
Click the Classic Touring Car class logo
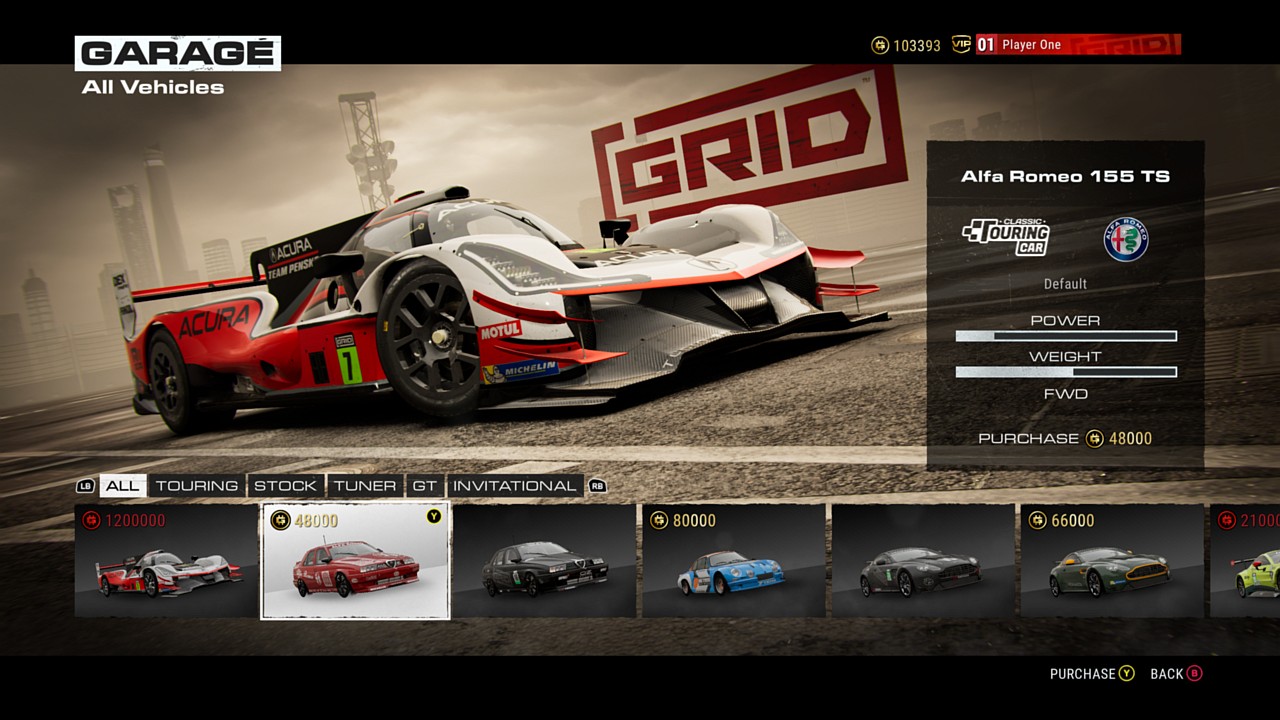pos(1005,237)
